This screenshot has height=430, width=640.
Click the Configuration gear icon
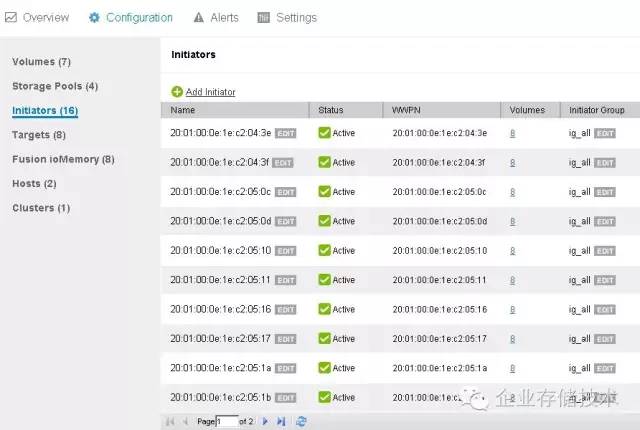[94, 18]
